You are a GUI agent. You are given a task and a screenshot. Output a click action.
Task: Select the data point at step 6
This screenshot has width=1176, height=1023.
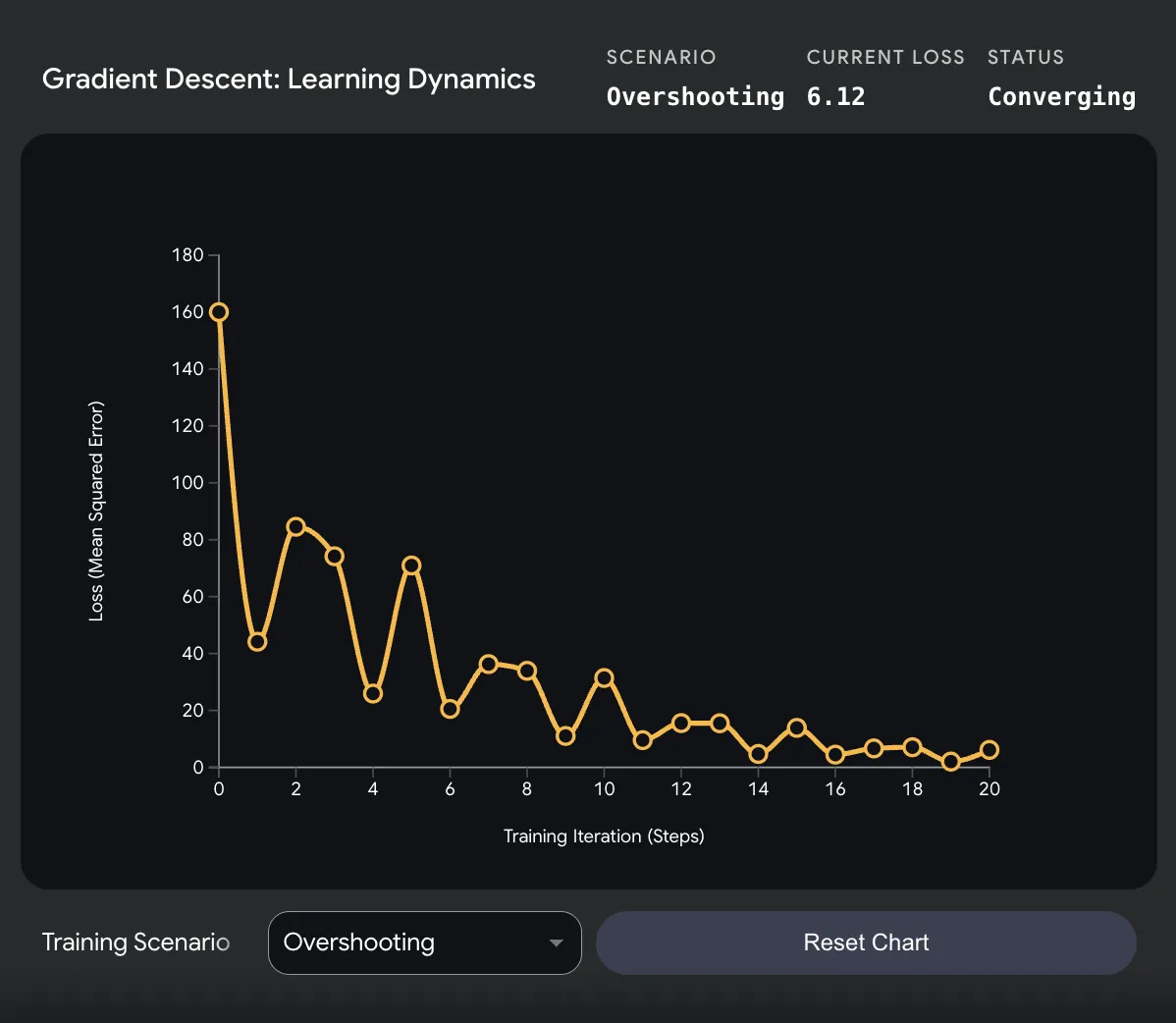pos(450,709)
